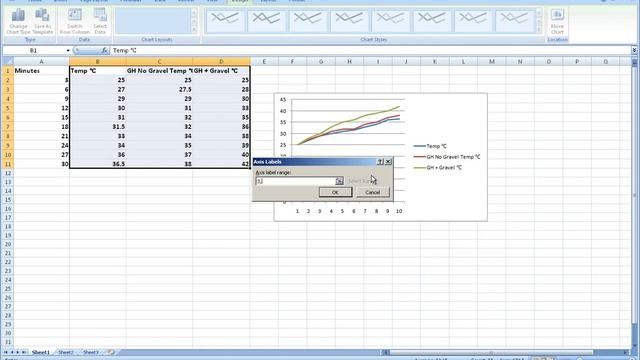Image resolution: width=640 pixels, height=360 pixels.
Task: Select the fifth chart style thumbnail
Action: click(x=391, y=21)
